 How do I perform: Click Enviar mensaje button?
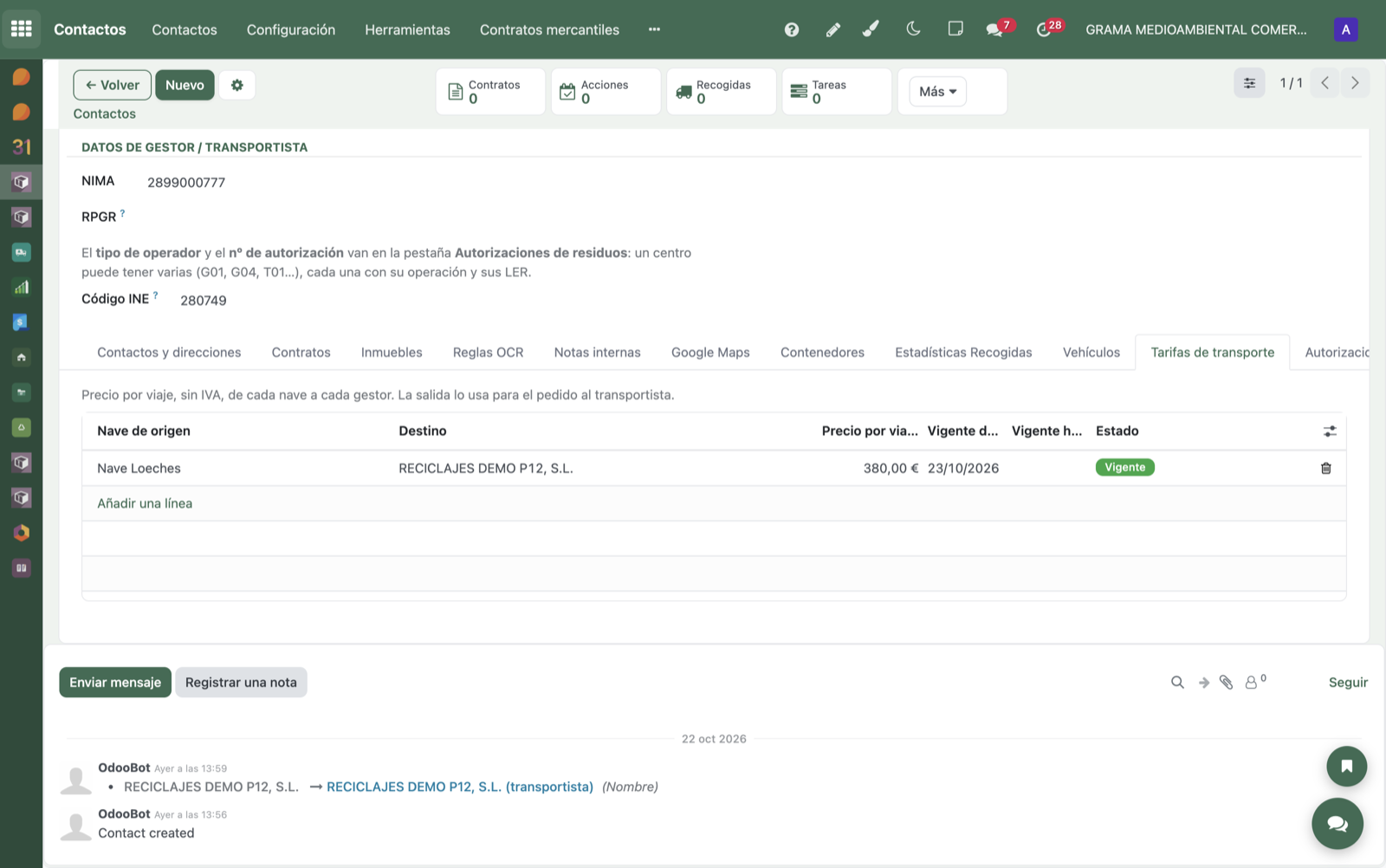[115, 683]
